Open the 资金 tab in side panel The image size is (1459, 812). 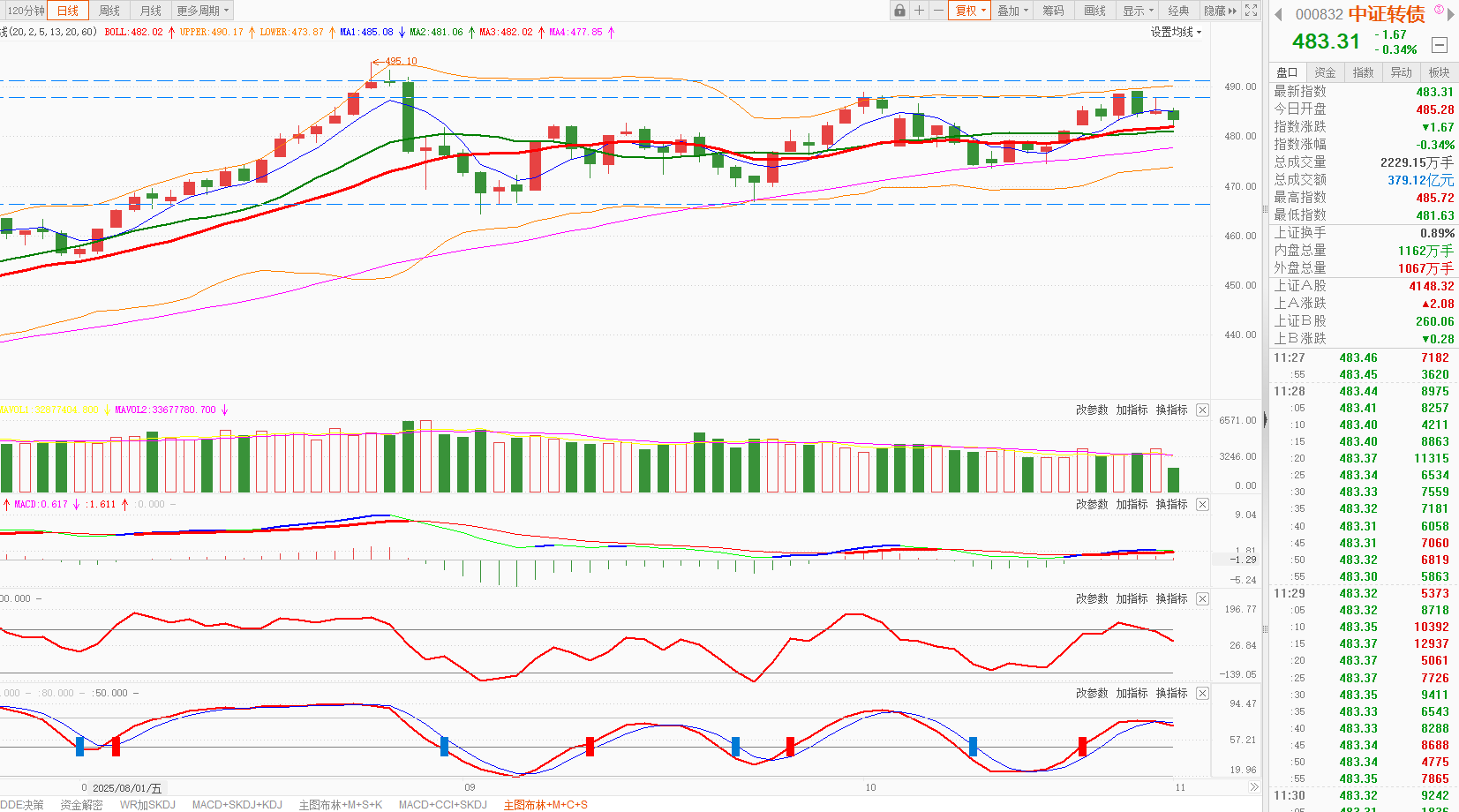tap(1325, 72)
